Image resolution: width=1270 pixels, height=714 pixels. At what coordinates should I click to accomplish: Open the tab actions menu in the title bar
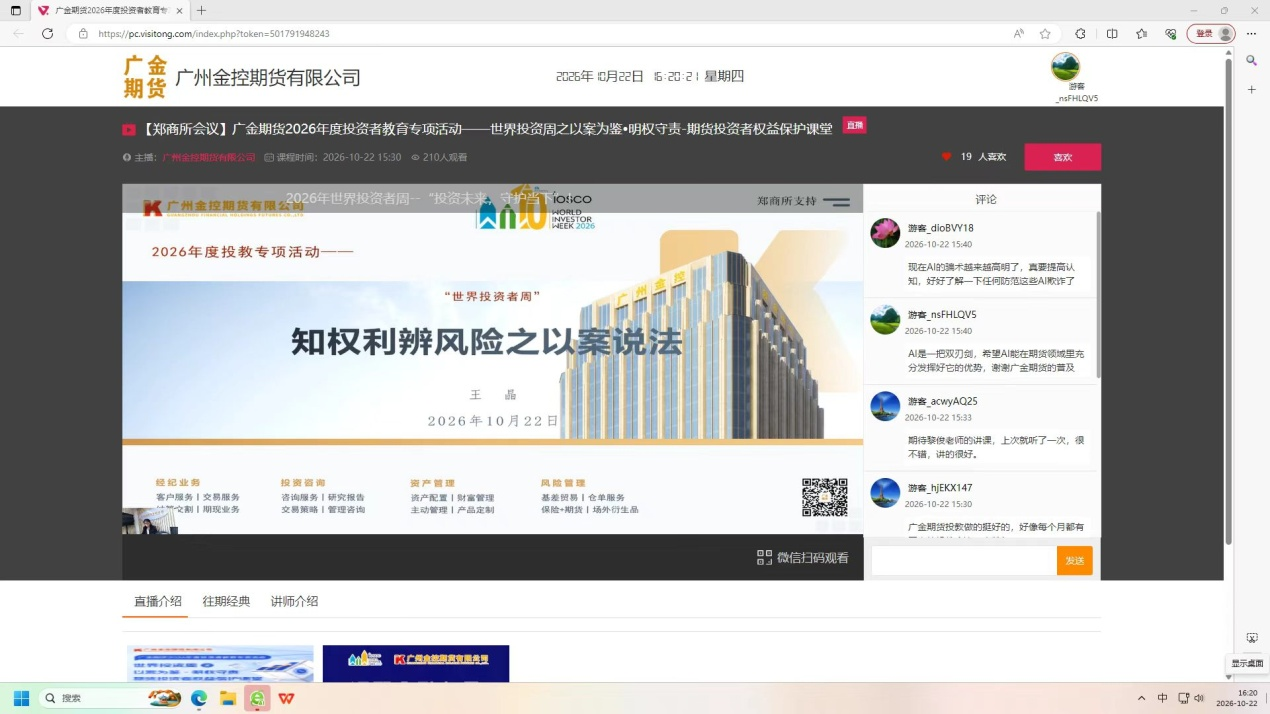click(15, 10)
